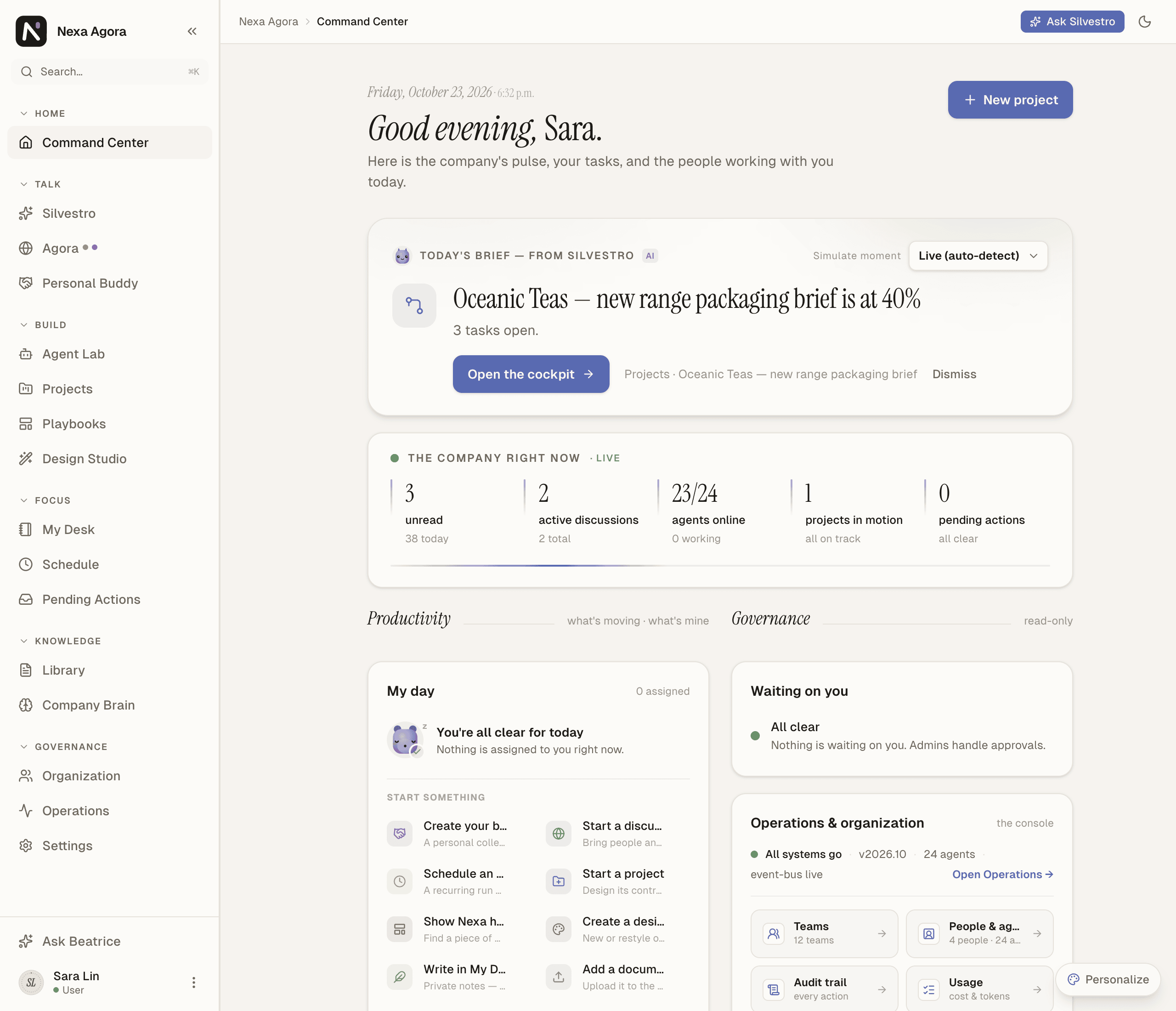Screen dimensions: 1176x1011
Task: Collapse the sidebar with double-chevron icon
Action: click(192, 31)
